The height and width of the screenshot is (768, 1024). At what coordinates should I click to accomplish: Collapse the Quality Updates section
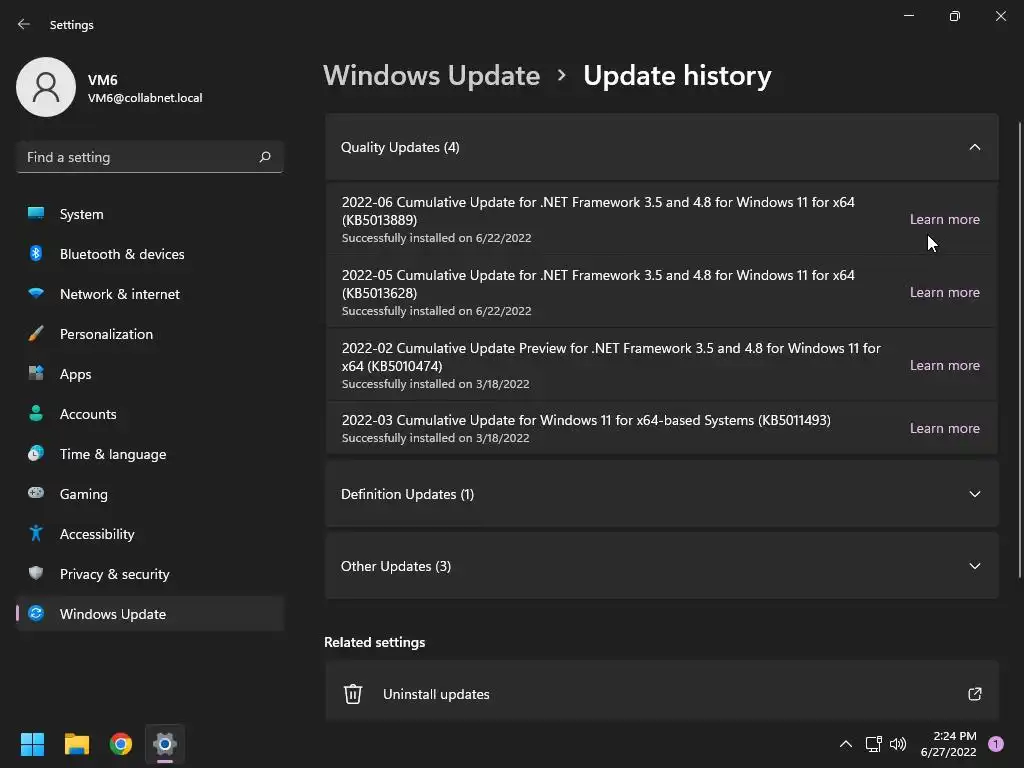974,147
